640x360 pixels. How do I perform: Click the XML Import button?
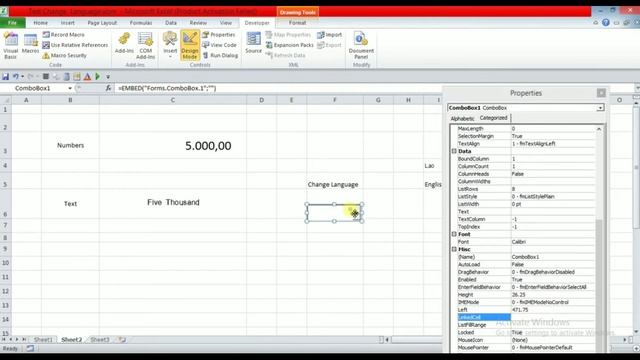(329, 35)
